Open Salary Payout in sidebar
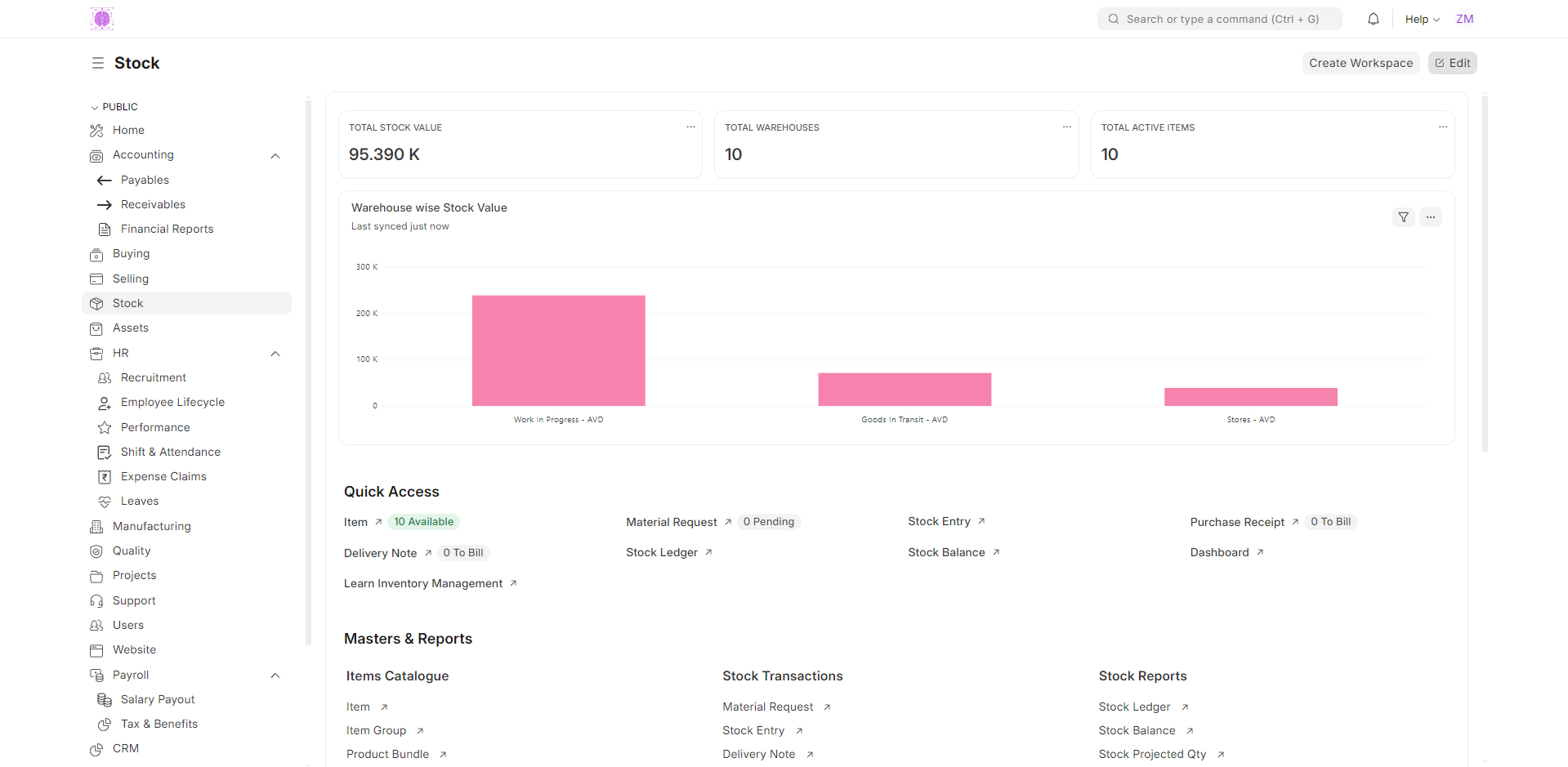This screenshot has width=1568, height=767. click(x=157, y=700)
